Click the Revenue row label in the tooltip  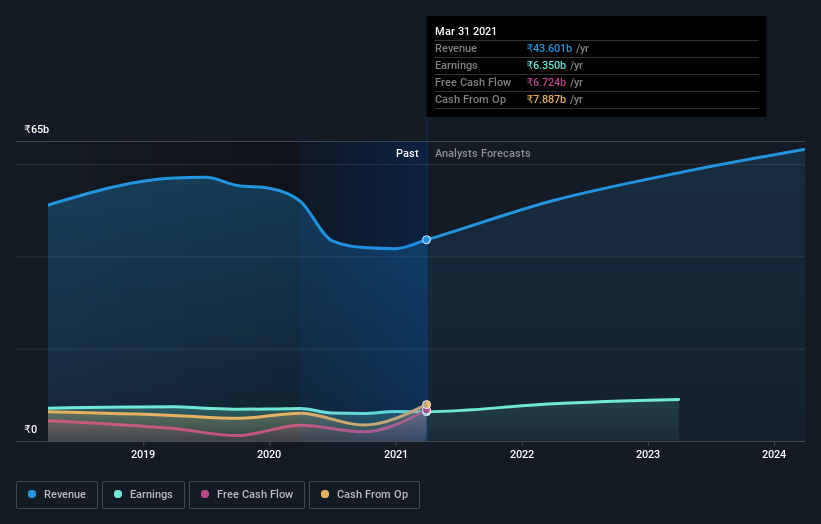(x=456, y=48)
